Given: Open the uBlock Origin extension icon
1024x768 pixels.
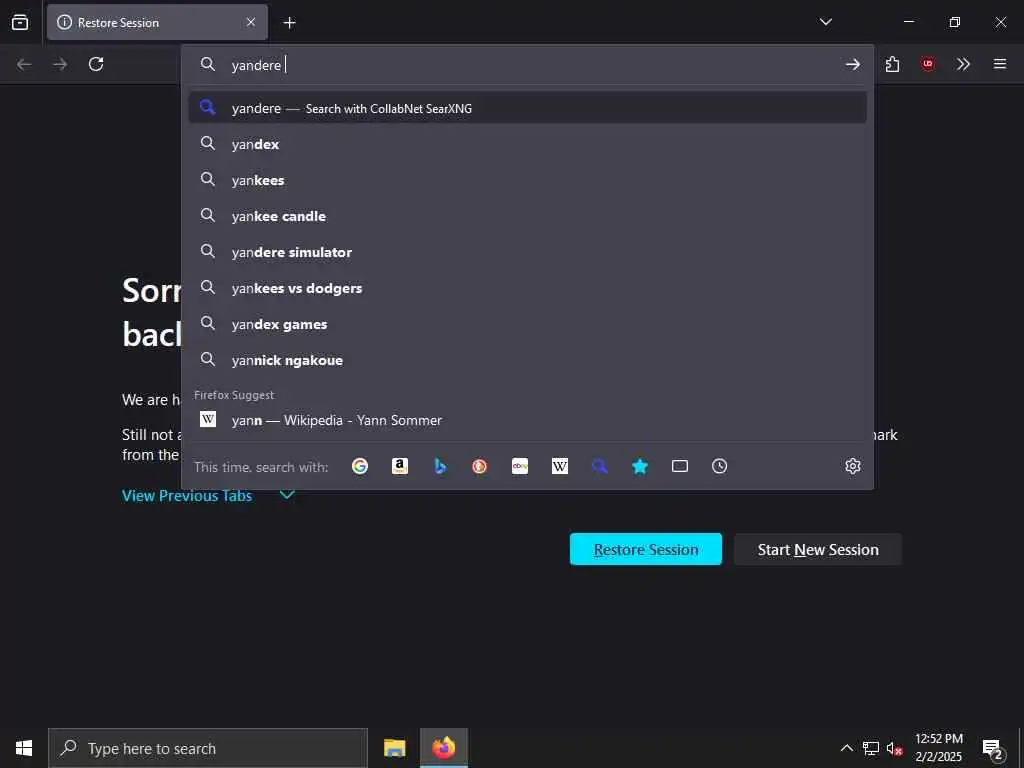Looking at the screenshot, I should point(927,64).
